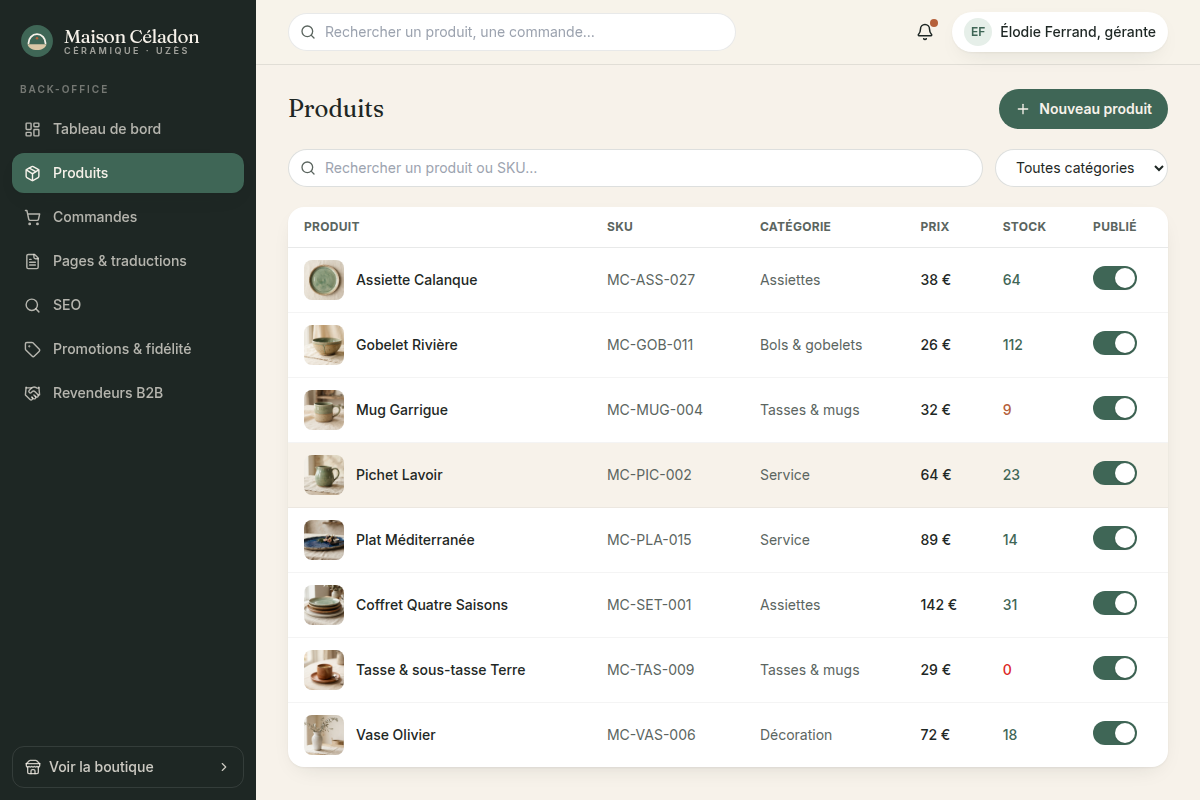Click the Maison Céladon logo icon
This screenshot has height=800, width=1200.
tap(37, 41)
